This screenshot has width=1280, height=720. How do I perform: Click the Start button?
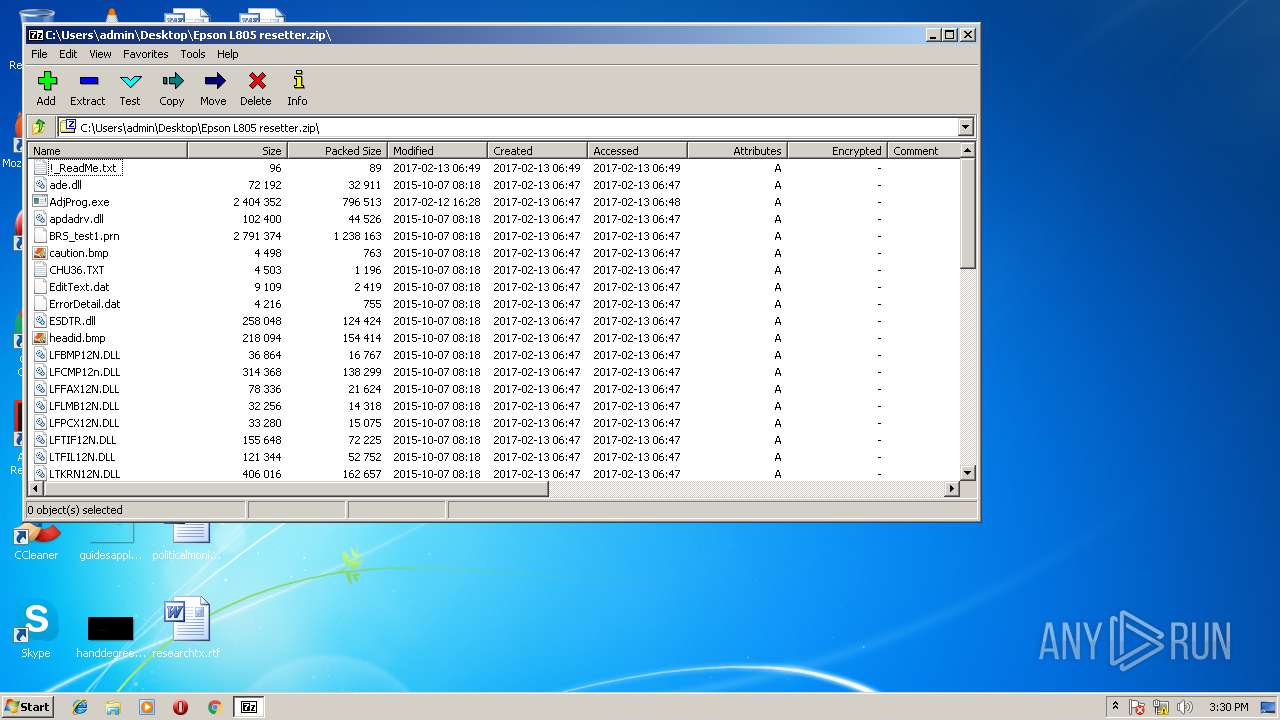[27, 707]
